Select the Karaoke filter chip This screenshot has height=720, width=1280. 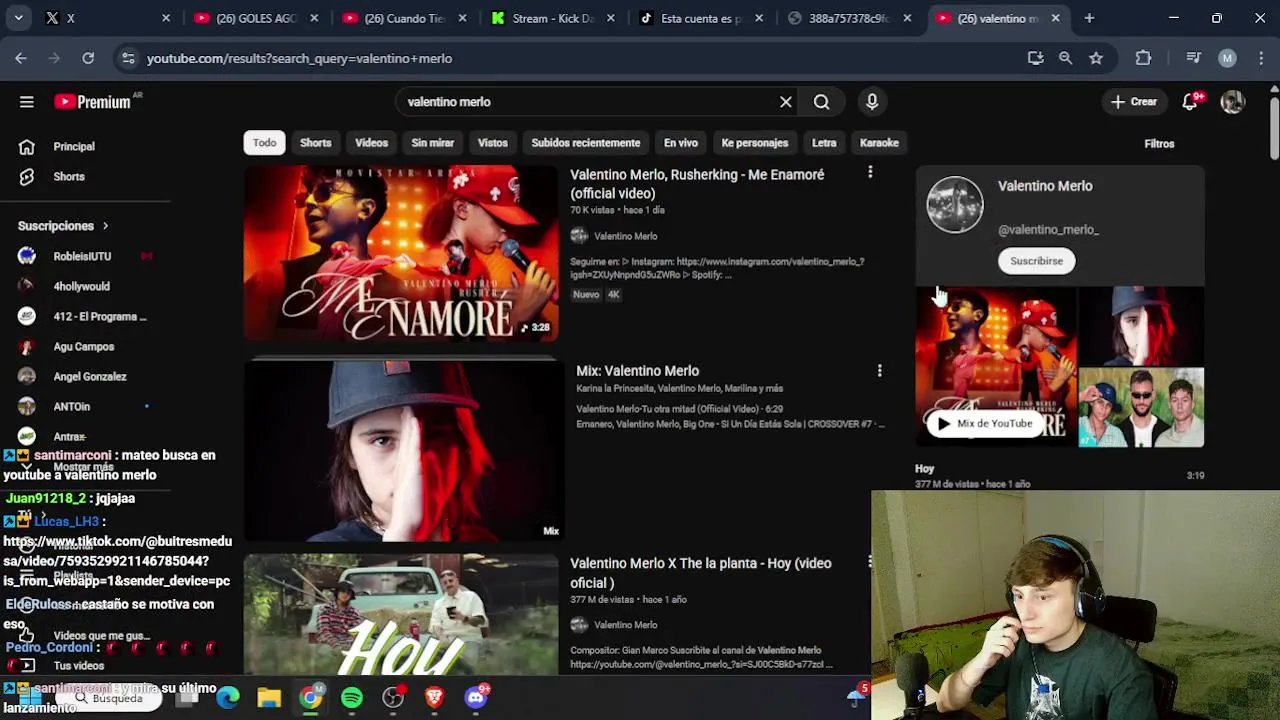click(879, 143)
